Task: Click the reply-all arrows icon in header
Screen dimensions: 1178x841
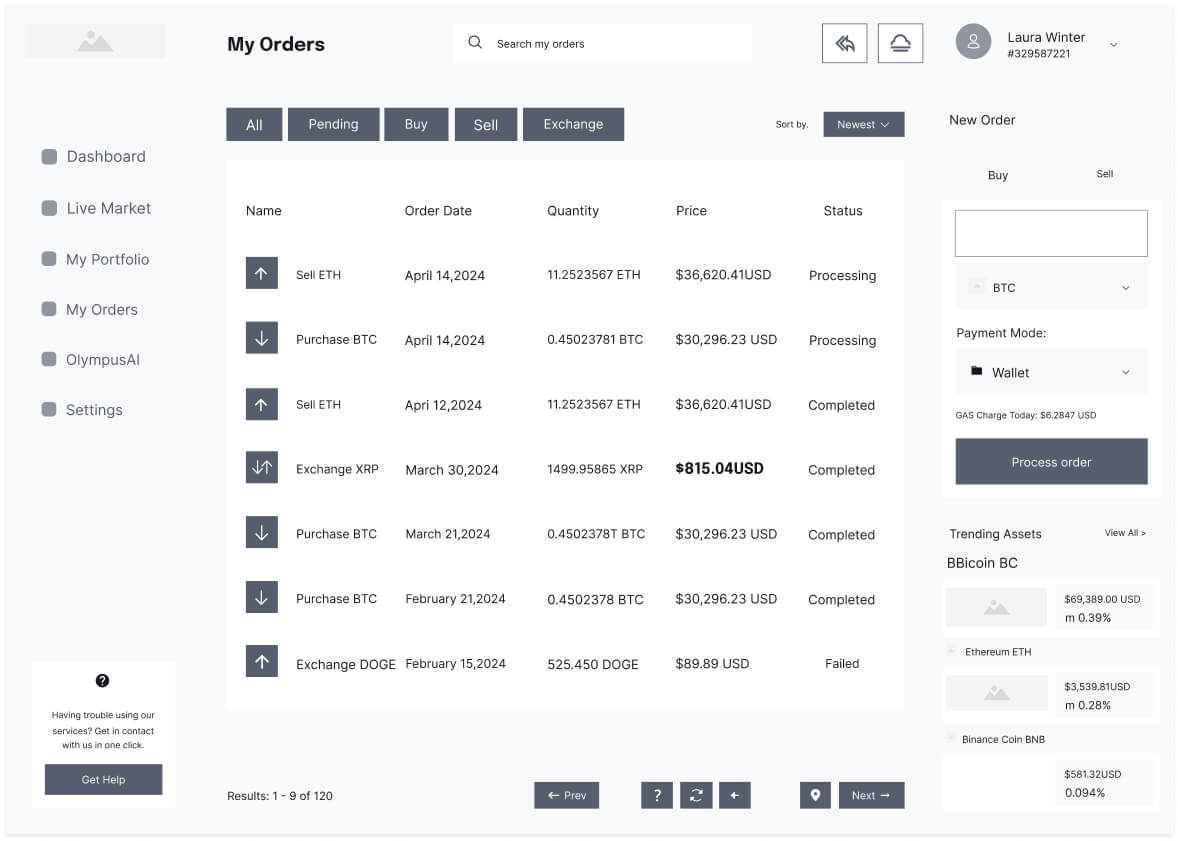Action: tap(844, 43)
